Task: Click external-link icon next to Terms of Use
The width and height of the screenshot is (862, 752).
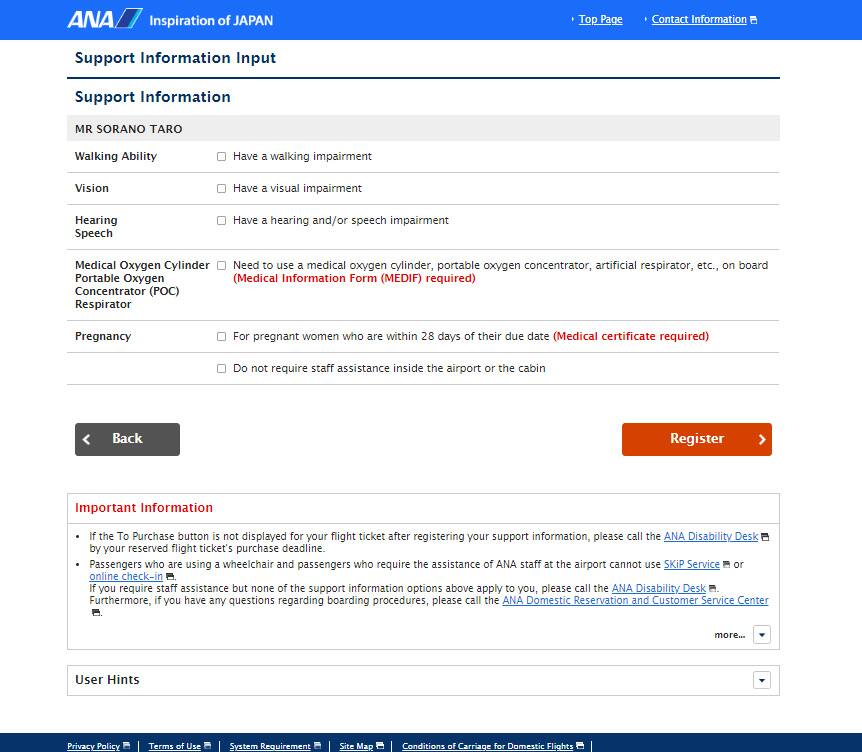Action: click(x=208, y=746)
